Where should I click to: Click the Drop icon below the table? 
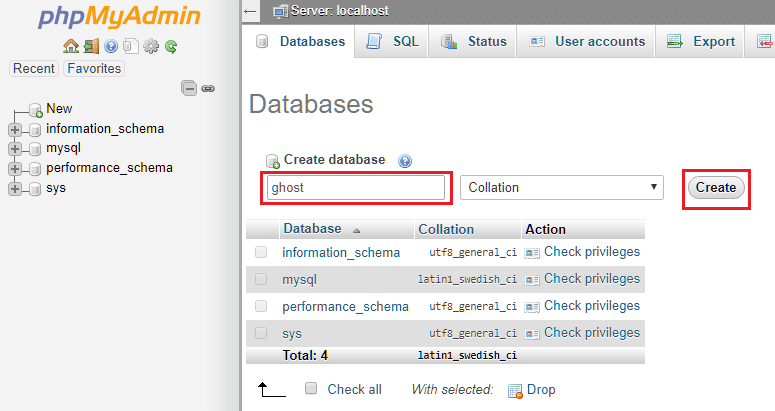515,391
